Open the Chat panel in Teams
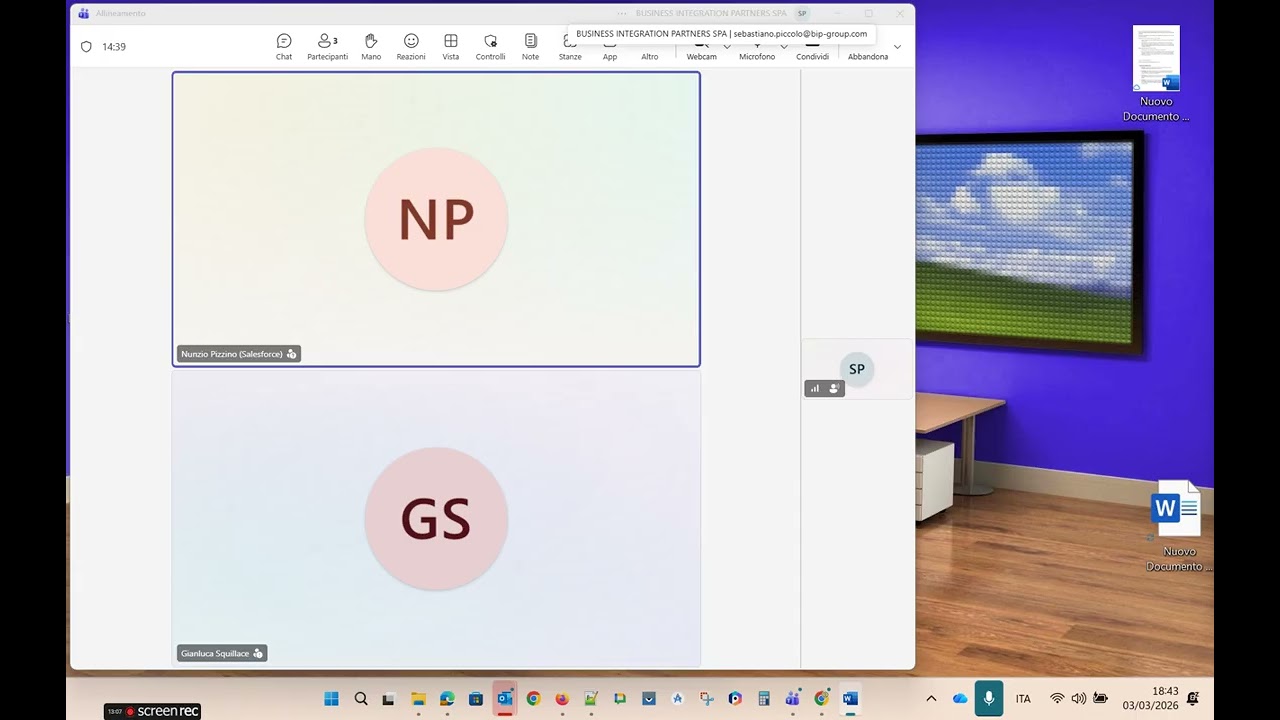This screenshot has width=1280, height=720. pyautogui.click(x=284, y=46)
